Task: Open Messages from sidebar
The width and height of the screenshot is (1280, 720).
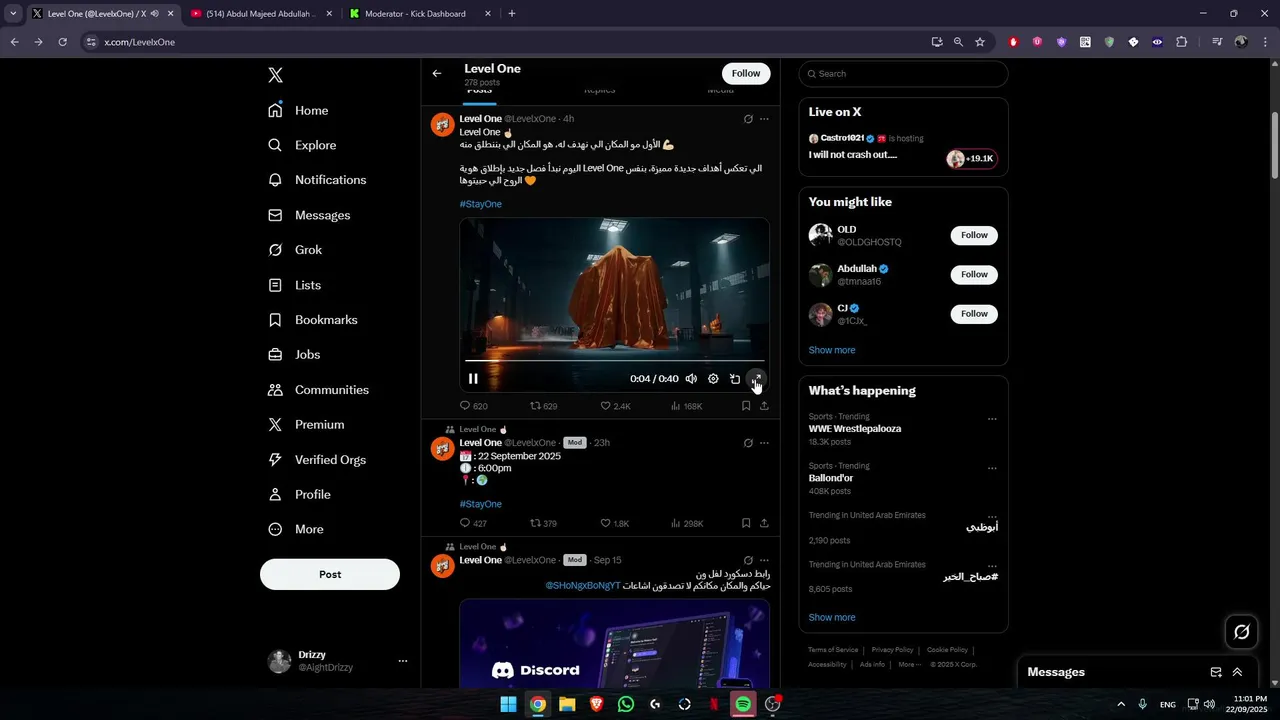Action: tap(309, 215)
